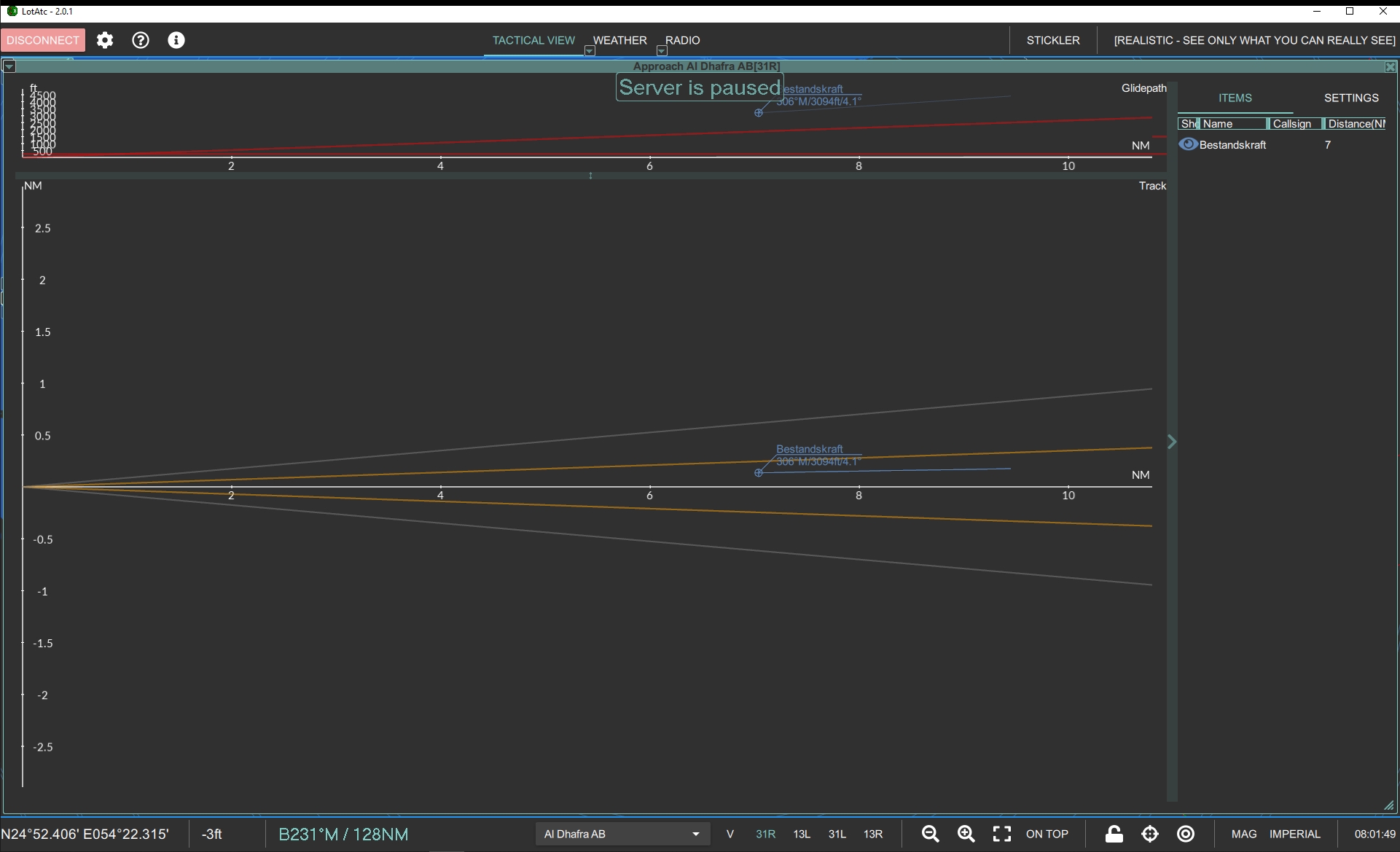Maximize or restore LotAtc window
The image size is (1400, 852).
(1350, 11)
